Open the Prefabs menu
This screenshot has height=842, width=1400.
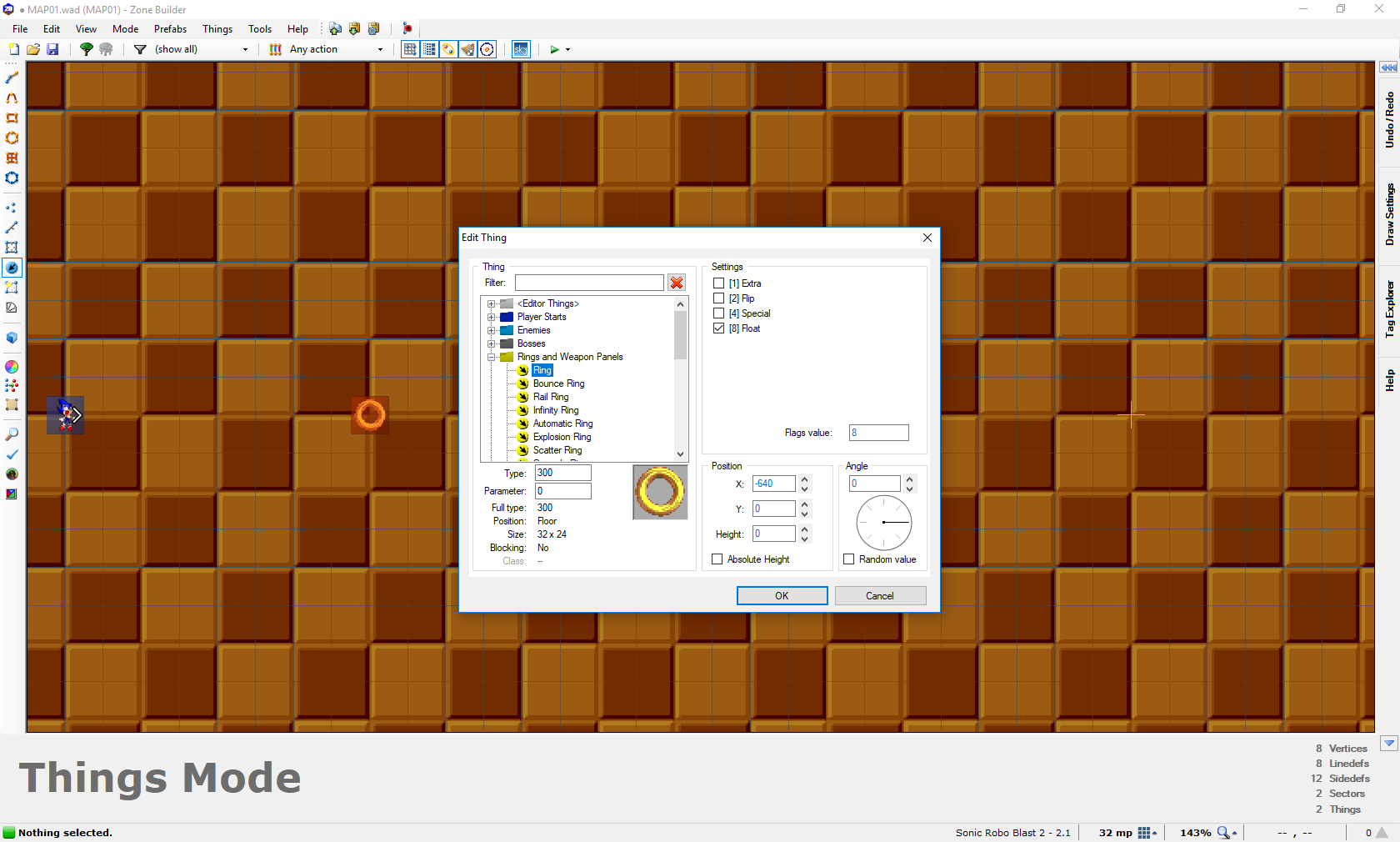click(170, 29)
